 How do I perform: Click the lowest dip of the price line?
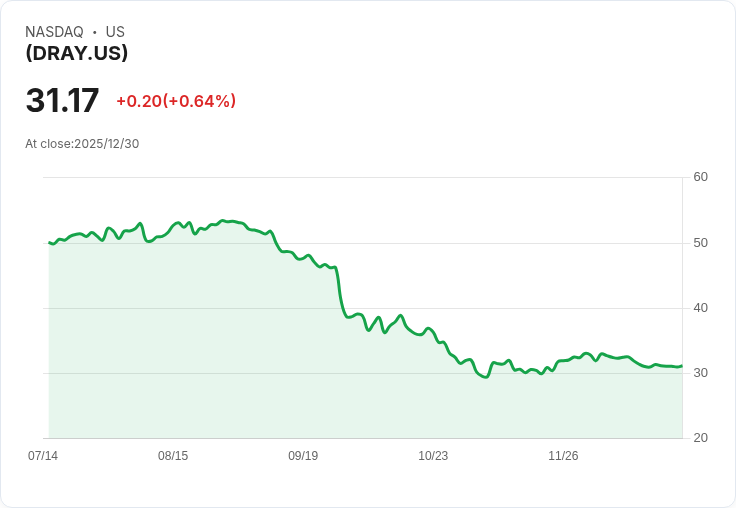(x=486, y=377)
